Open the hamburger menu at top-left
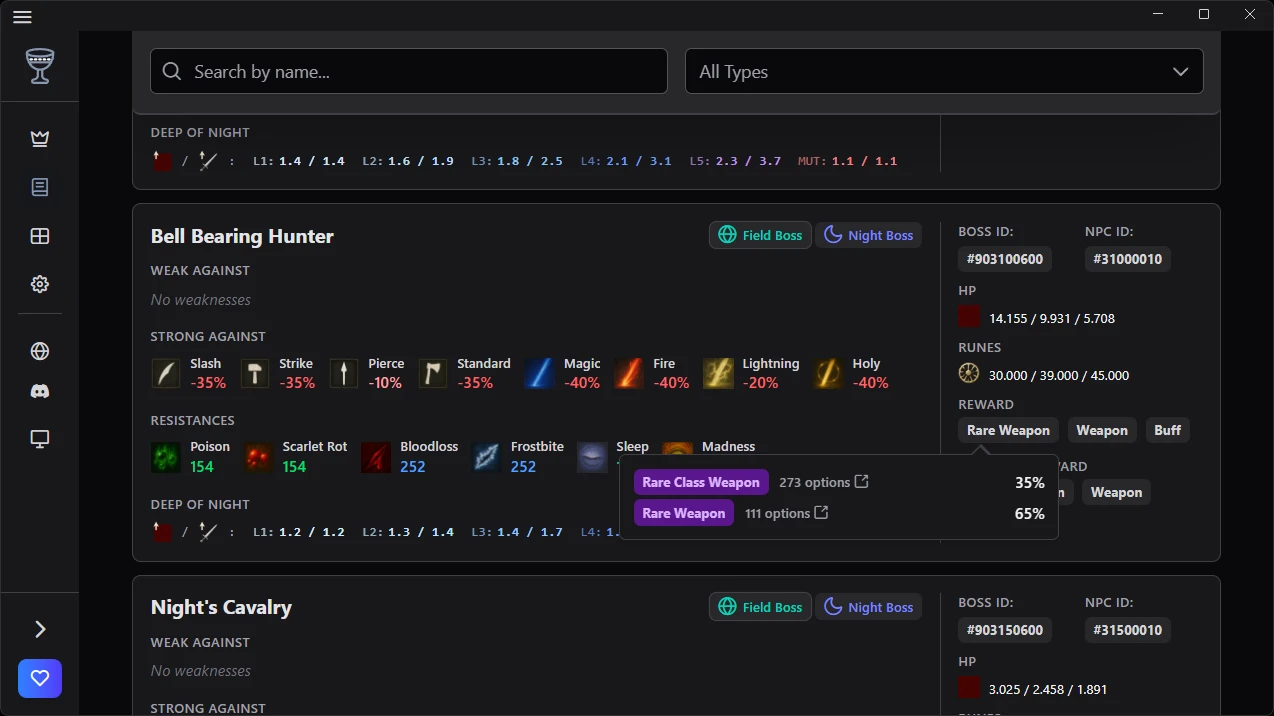 click(22, 16)
